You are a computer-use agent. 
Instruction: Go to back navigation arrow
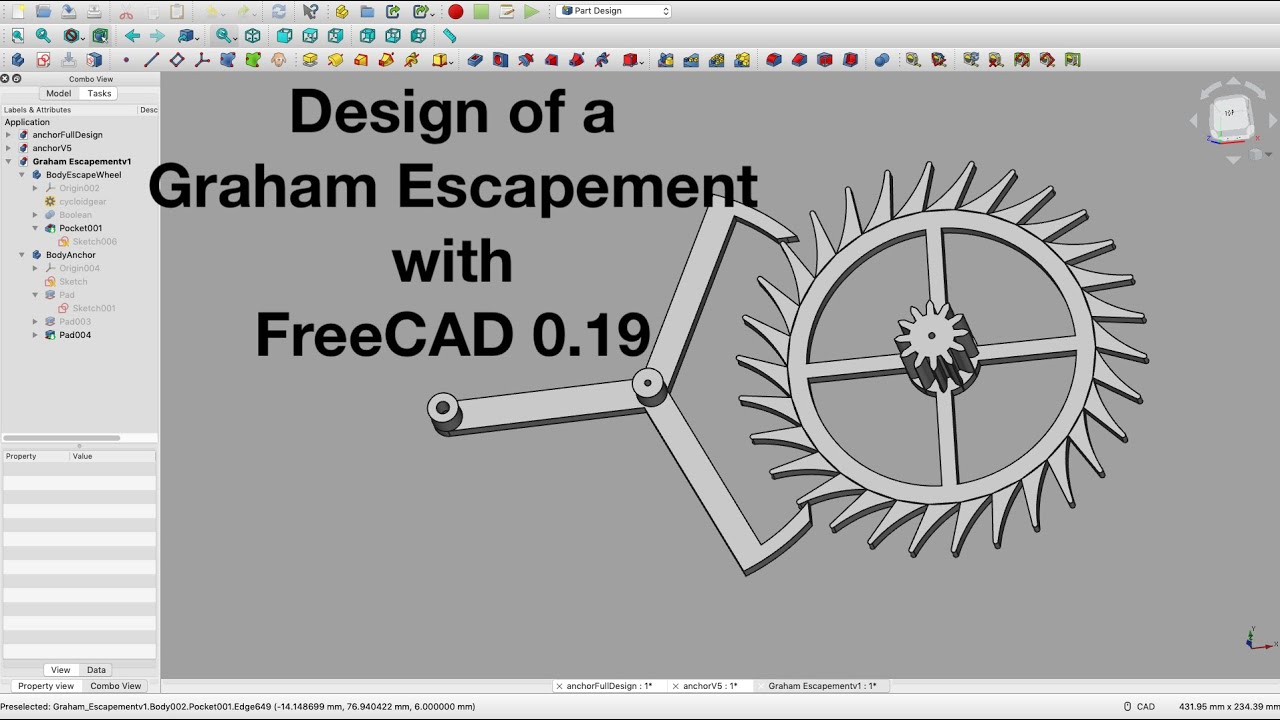[132, 35]
